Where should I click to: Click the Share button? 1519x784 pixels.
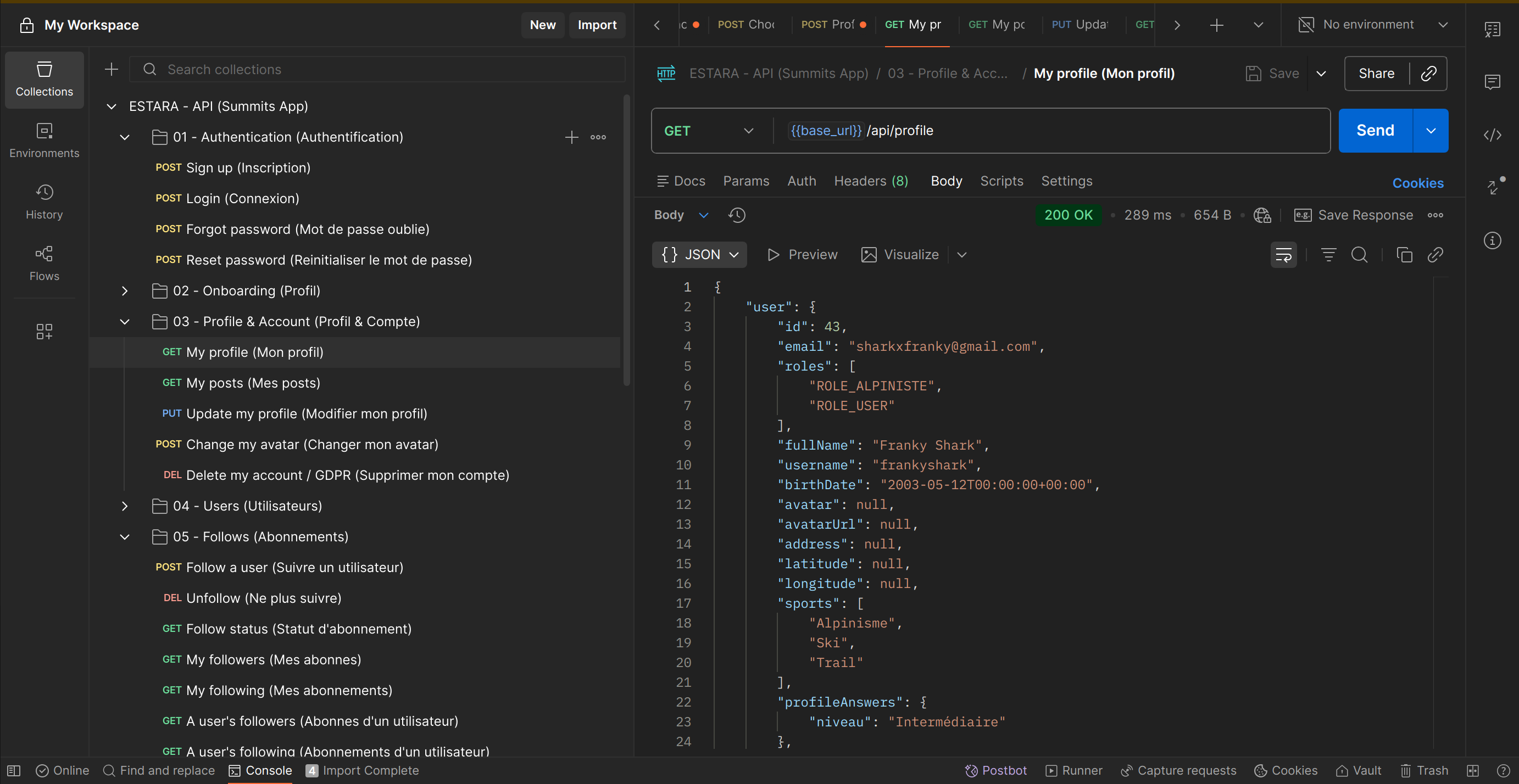coord(1376,74)
